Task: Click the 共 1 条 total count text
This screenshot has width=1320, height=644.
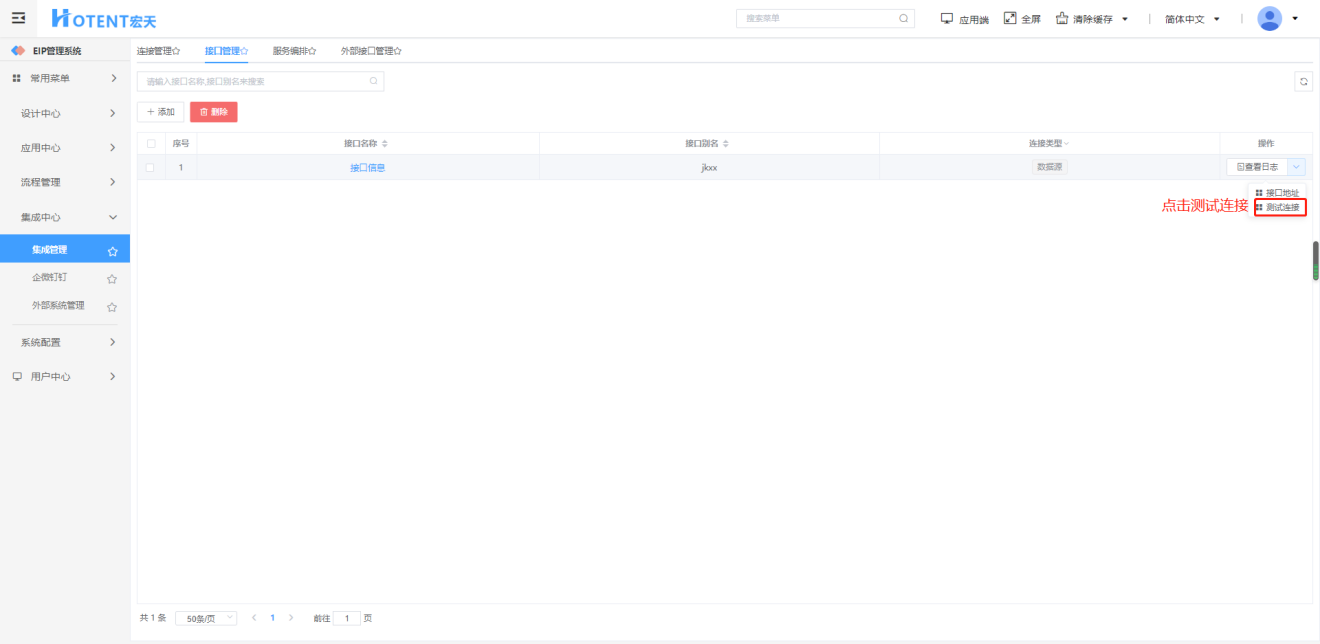Action: pos(153,618)
